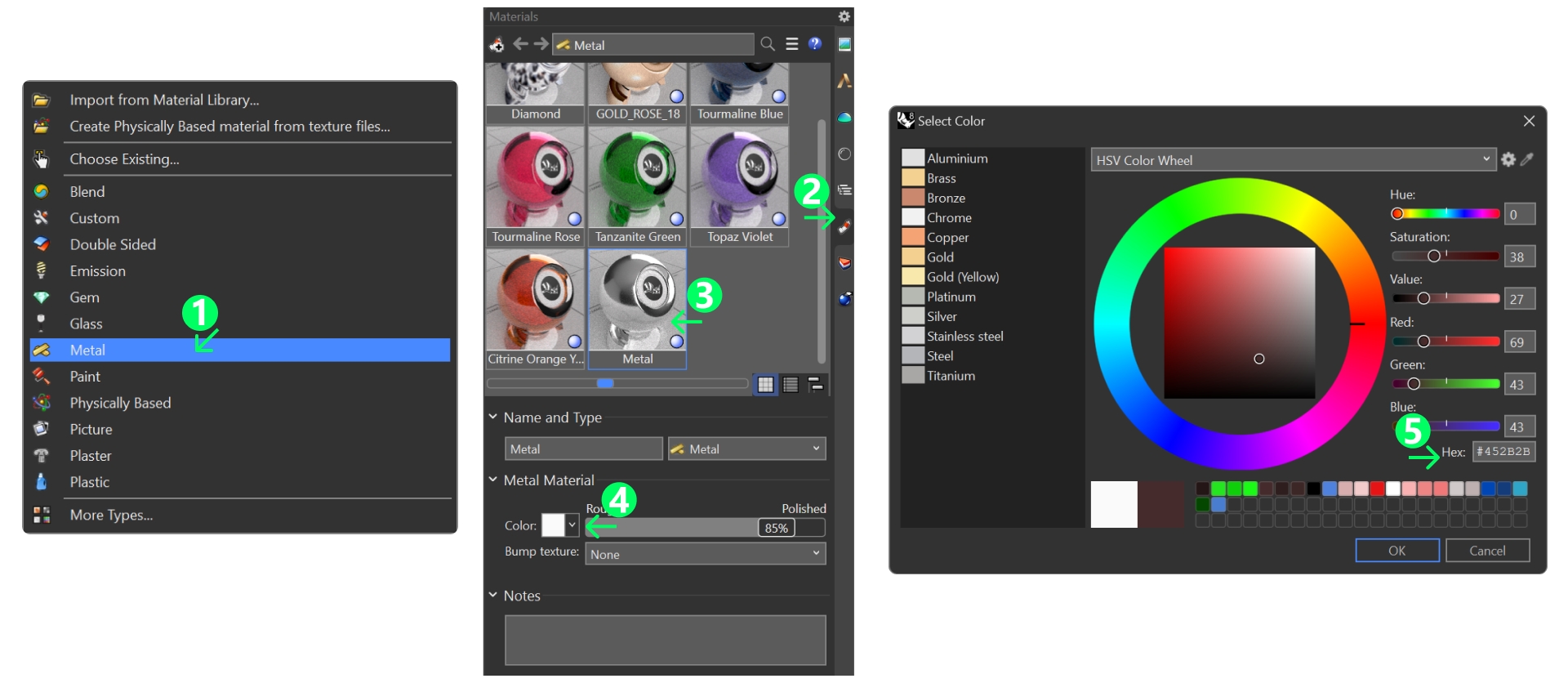Select the Citrine Orange material thumbnail
The image size is (1568, 683).
(535, 309)
